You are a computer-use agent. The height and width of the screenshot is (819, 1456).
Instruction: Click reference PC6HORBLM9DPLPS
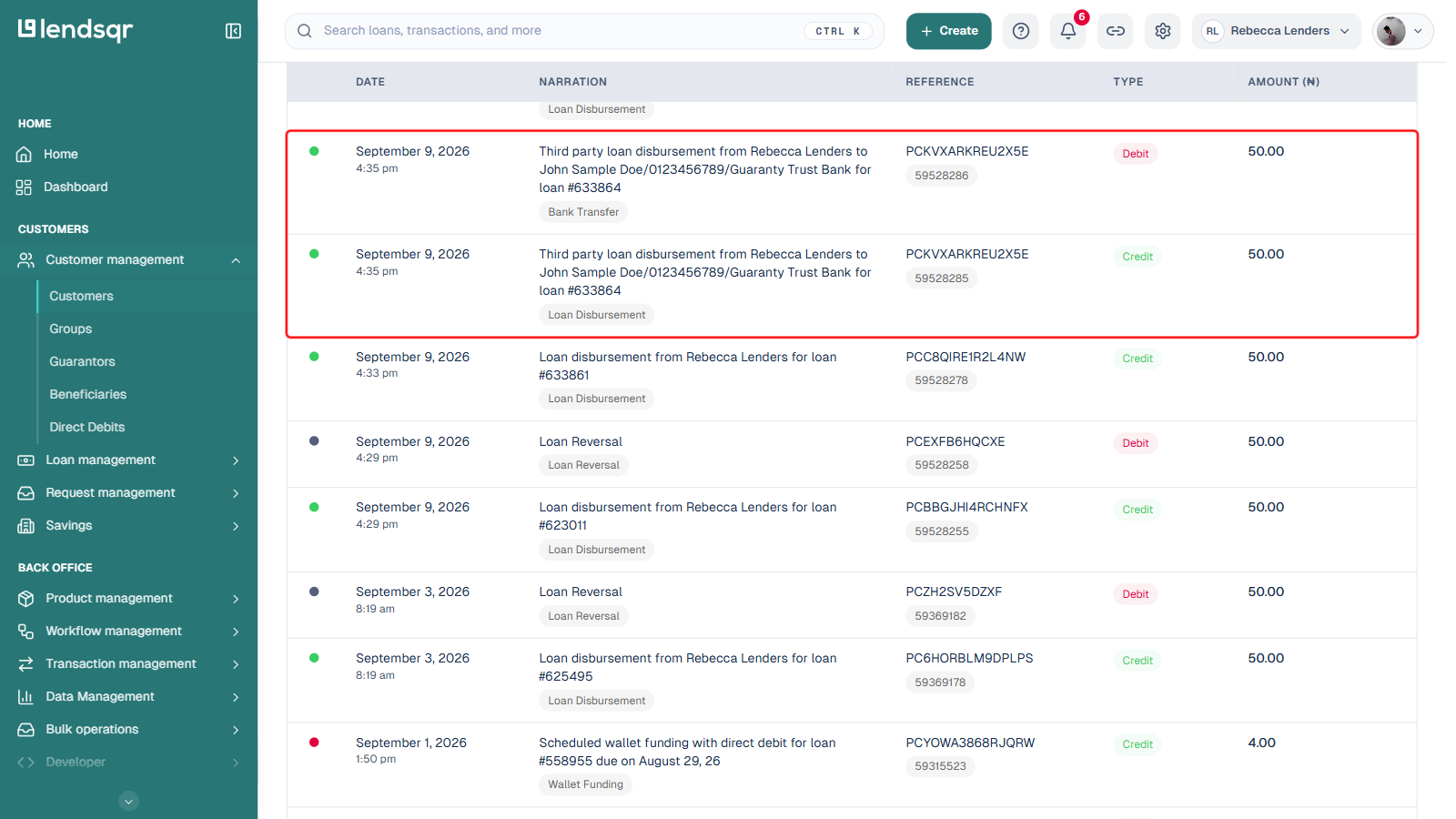tap(969, 658)
